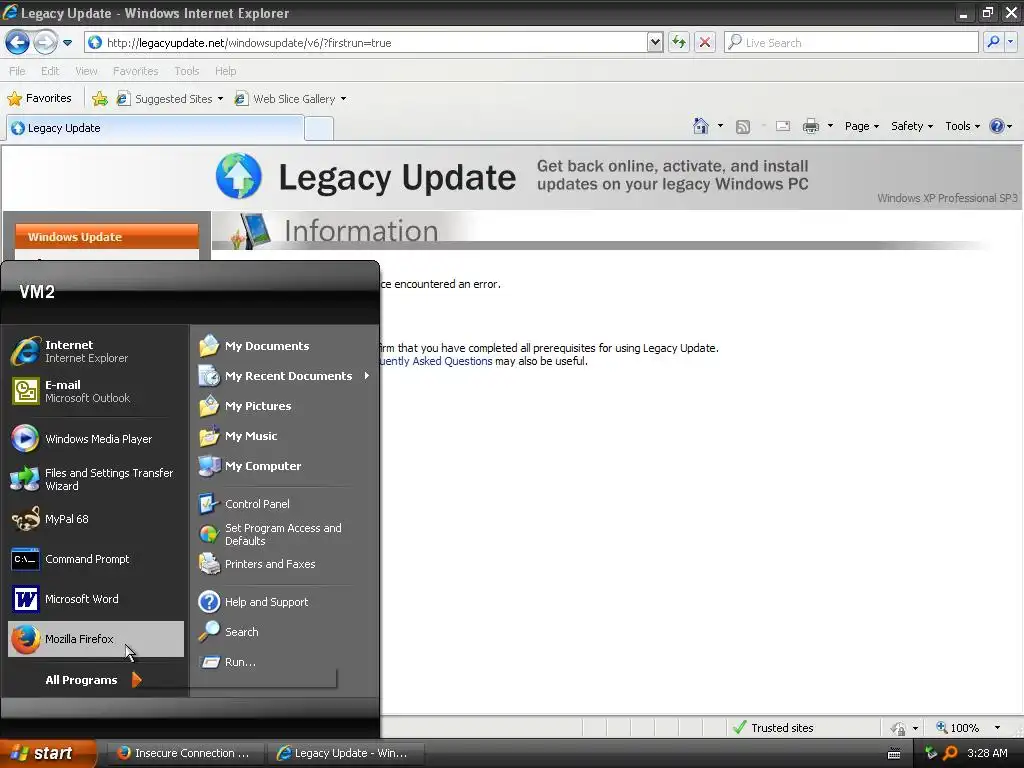1024x768 pixels.
Task: Open Microsoft Outlook E-mail entry
Action: click(95, 391)
